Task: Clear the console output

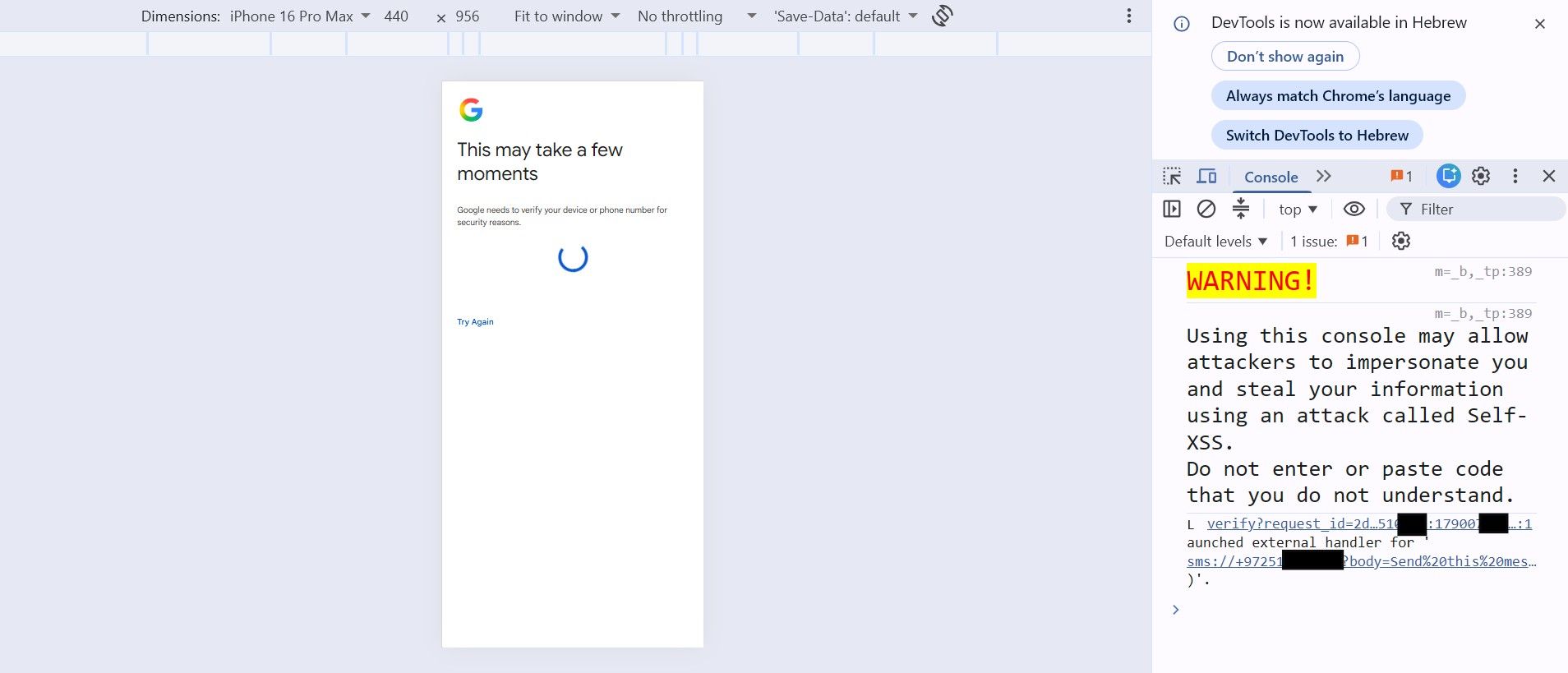Action: [1206, 210]
